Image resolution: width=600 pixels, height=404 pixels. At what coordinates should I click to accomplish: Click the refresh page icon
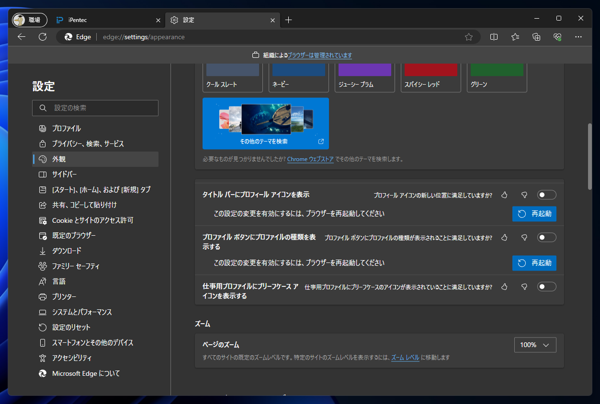click(x=42, y=37)
